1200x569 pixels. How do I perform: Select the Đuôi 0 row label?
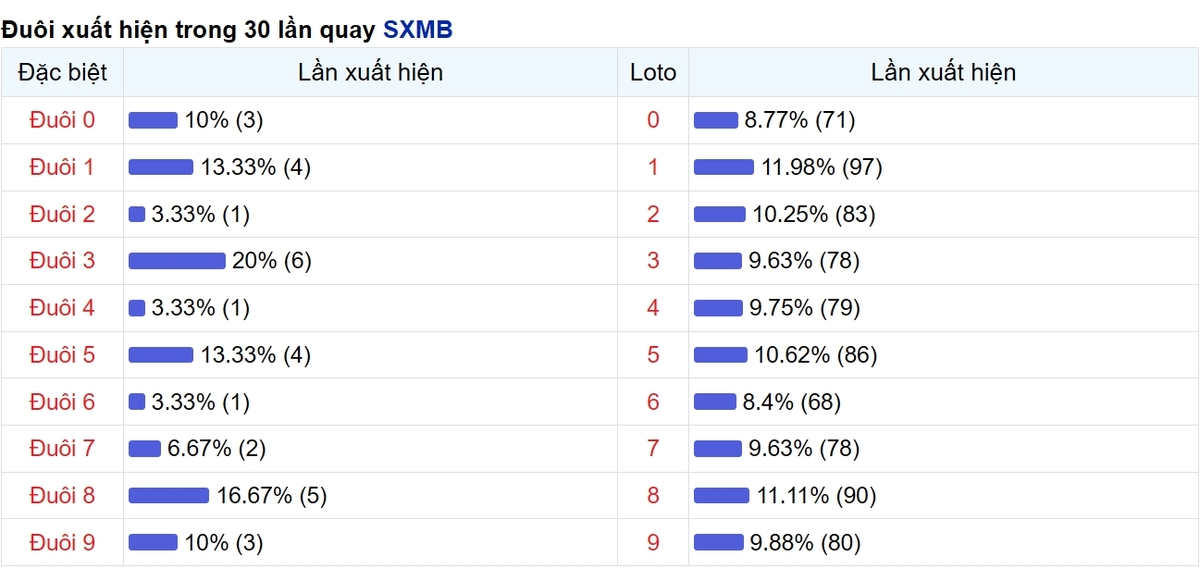click(62, 120)
